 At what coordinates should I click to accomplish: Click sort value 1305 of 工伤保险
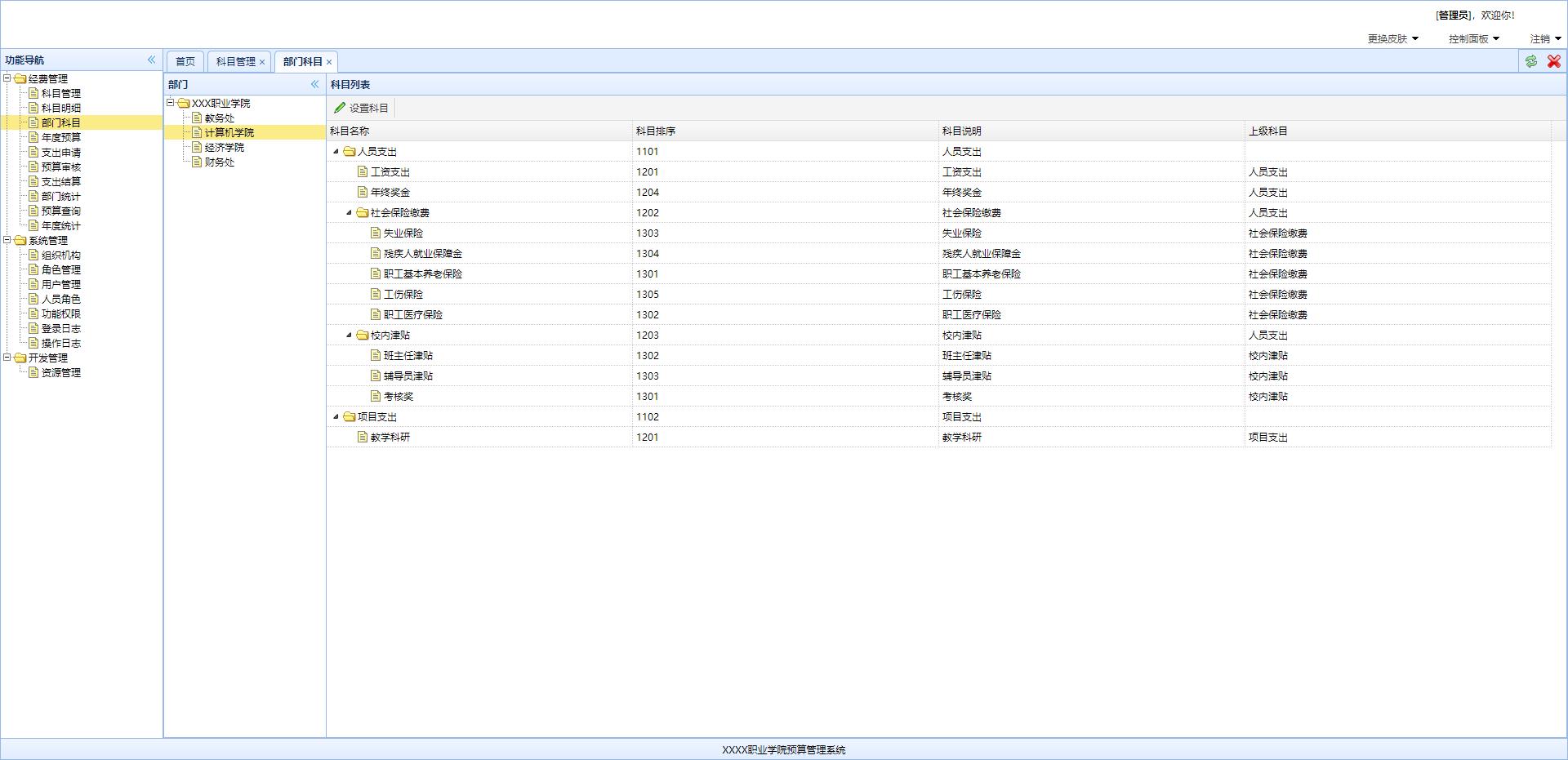pos(648,295)
